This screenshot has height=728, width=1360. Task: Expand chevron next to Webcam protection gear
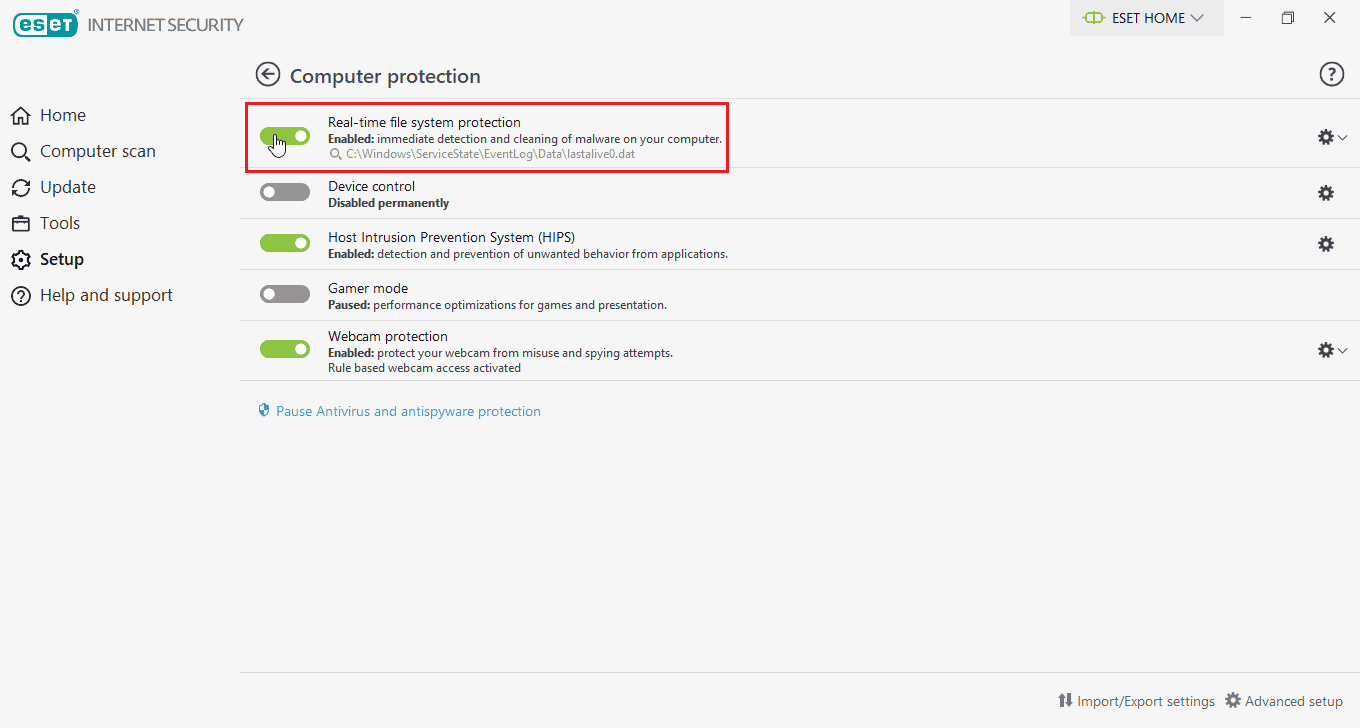(1343, 351)
